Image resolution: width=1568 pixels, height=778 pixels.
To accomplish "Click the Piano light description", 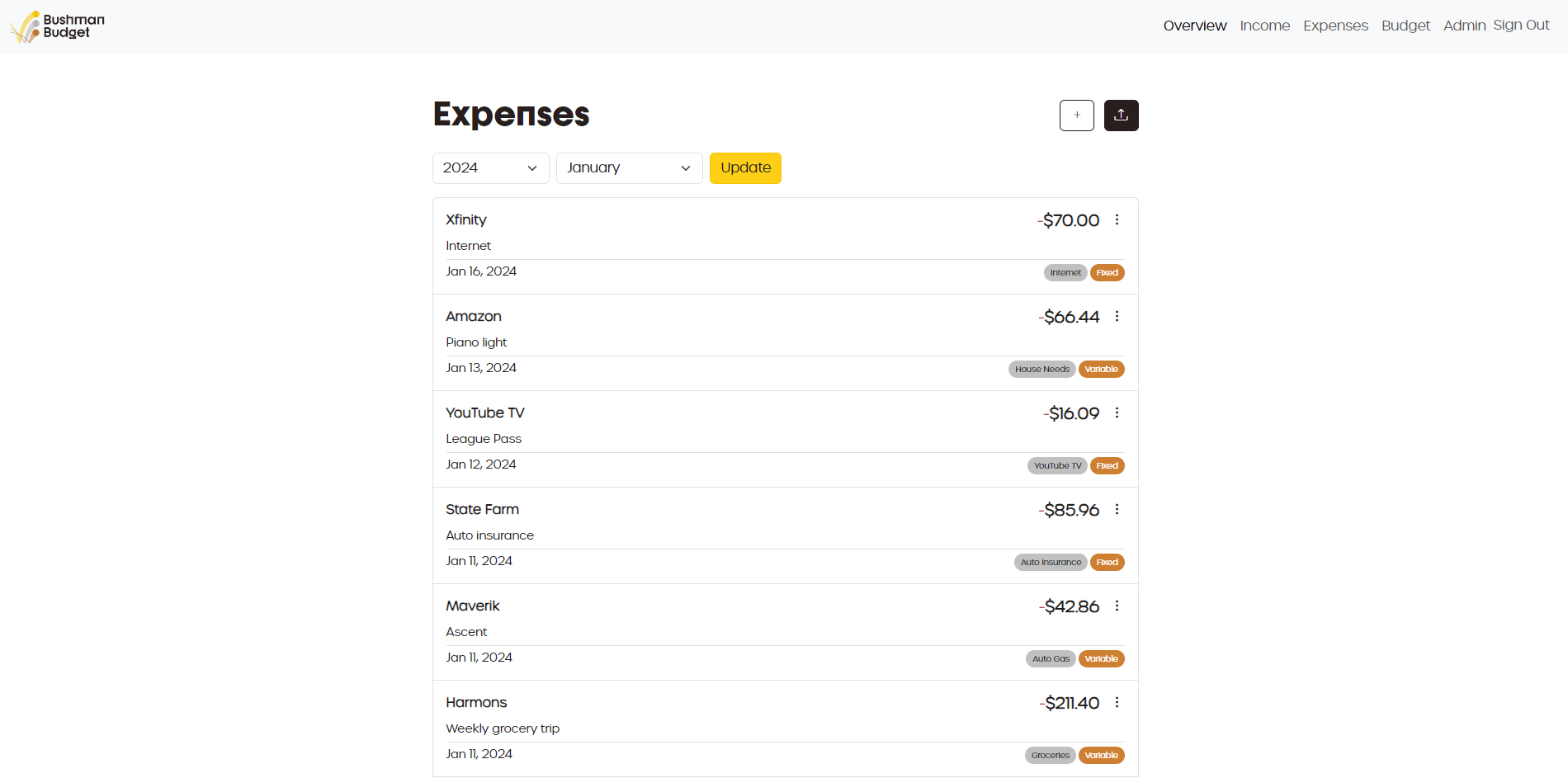I will pos(476,342).
